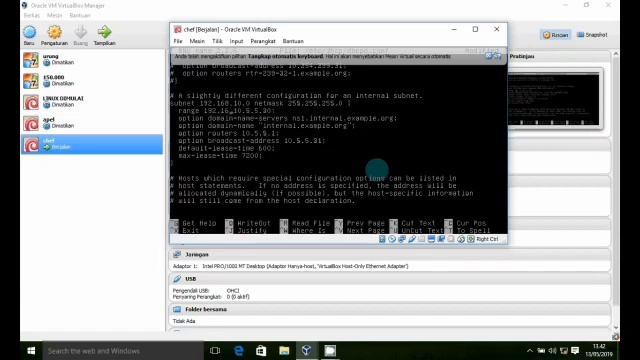Select the urung virtual machine

click(92, 60)
